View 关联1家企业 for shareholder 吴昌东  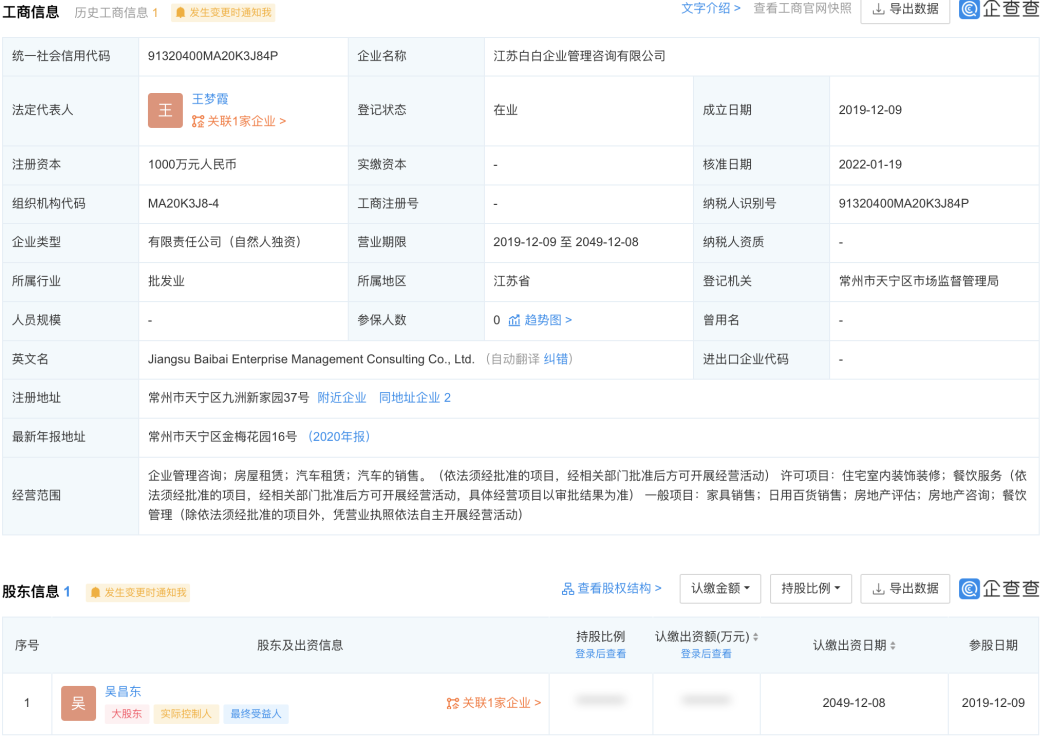[x=494, y=703]
